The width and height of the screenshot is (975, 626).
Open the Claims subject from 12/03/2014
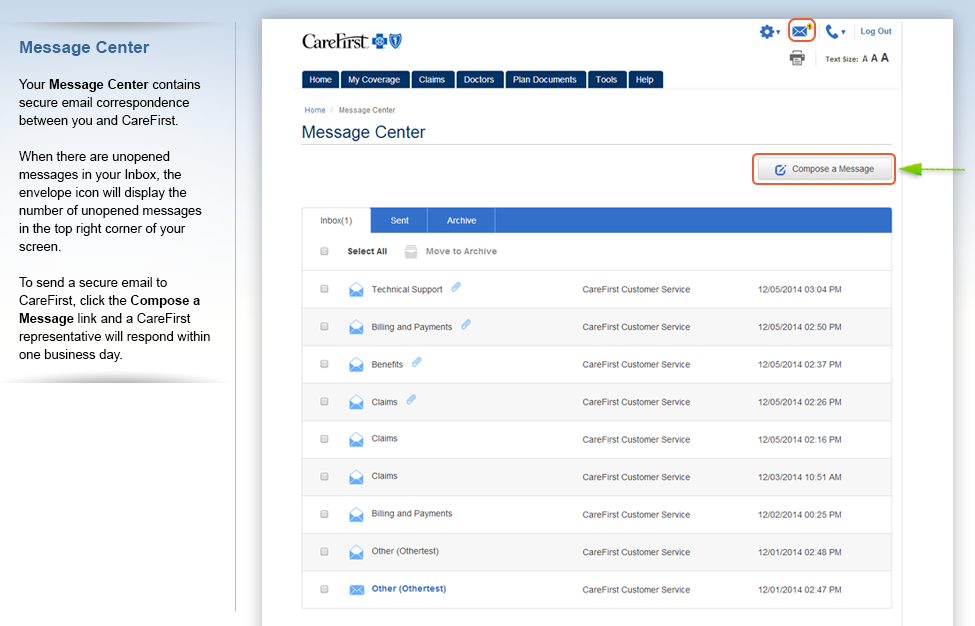click(384, 476)
